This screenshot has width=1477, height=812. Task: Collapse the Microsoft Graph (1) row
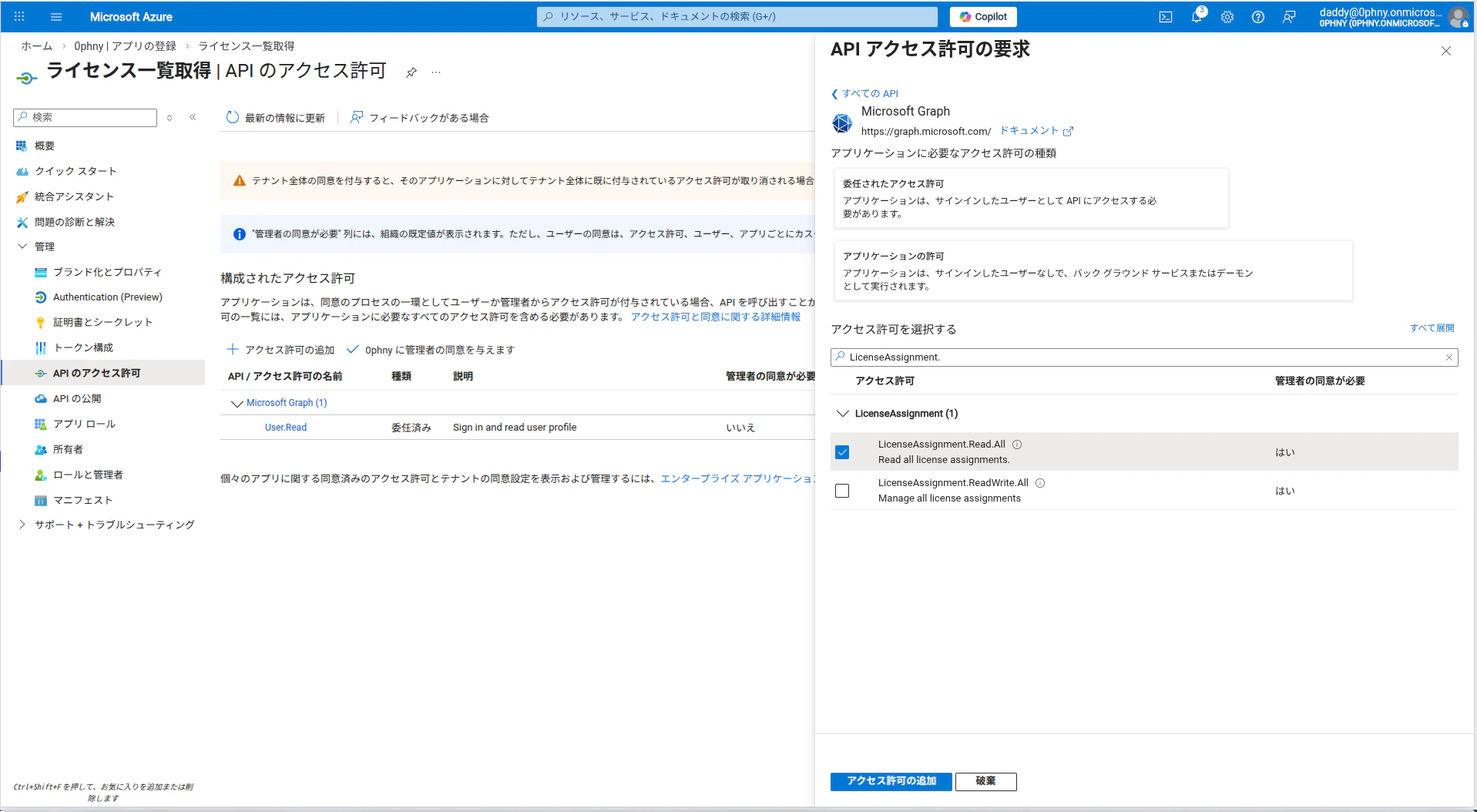237,403
